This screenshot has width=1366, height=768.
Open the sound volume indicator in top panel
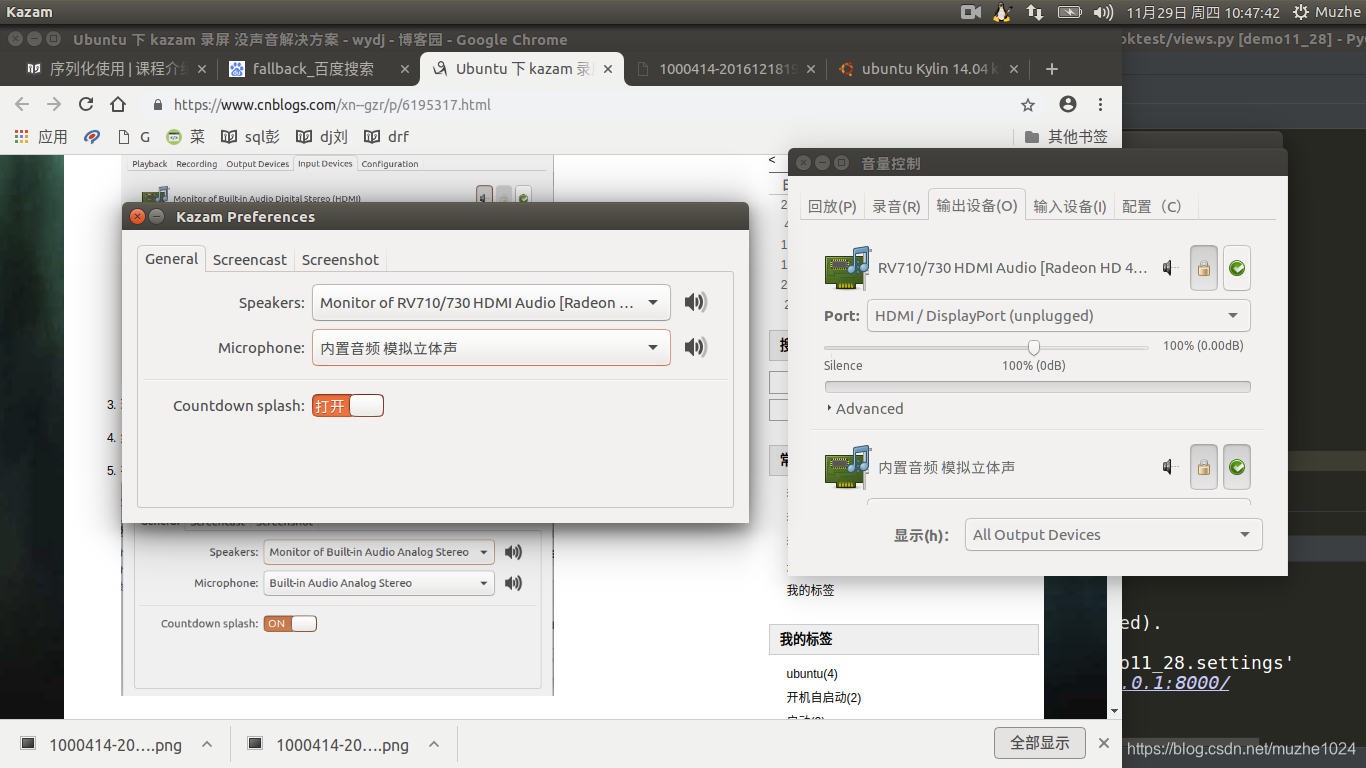1103,12
